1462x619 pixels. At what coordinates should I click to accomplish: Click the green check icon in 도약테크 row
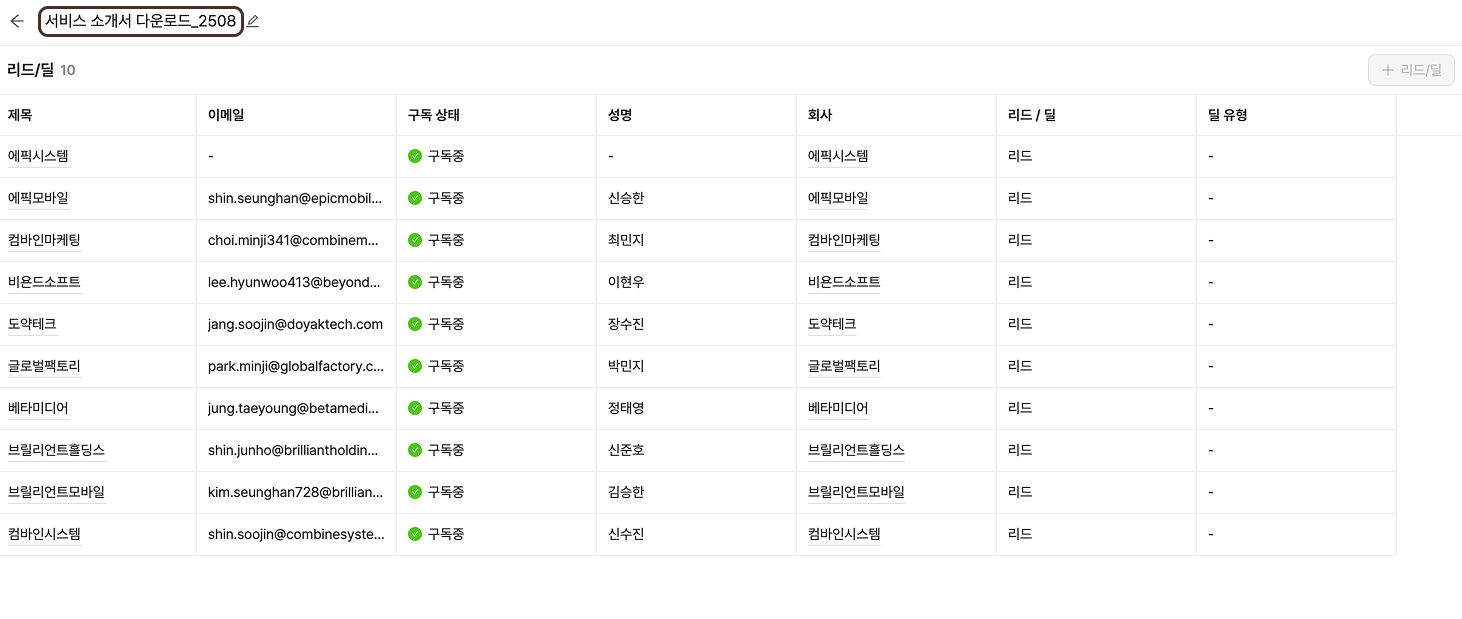(415, 324)
